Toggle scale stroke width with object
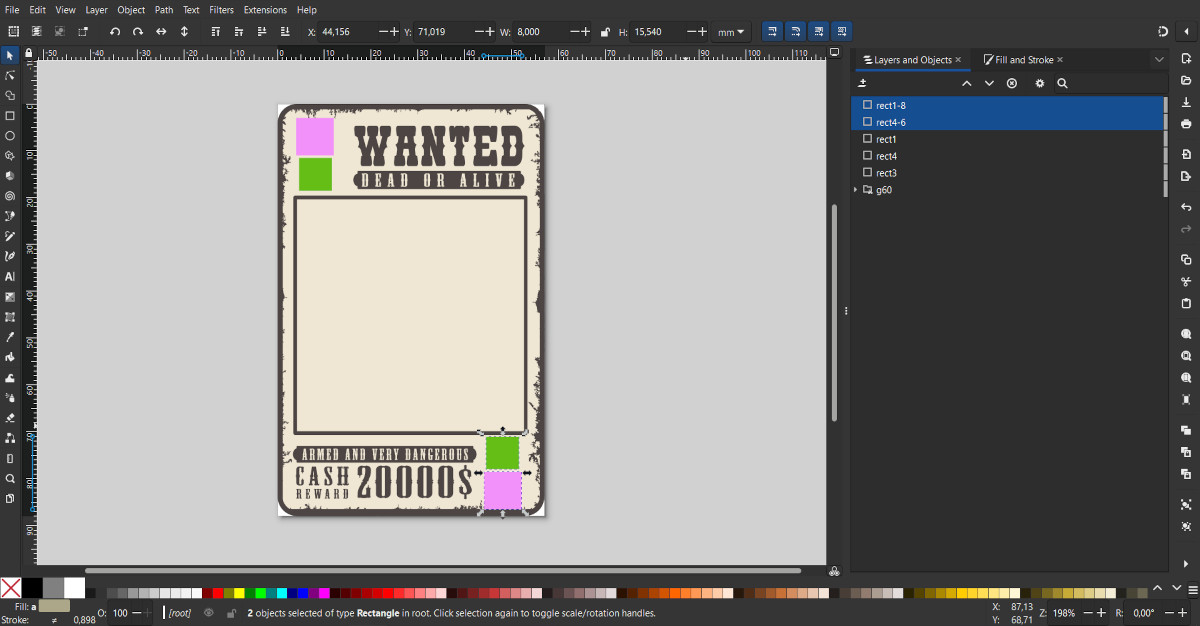 tap(770, 32)
